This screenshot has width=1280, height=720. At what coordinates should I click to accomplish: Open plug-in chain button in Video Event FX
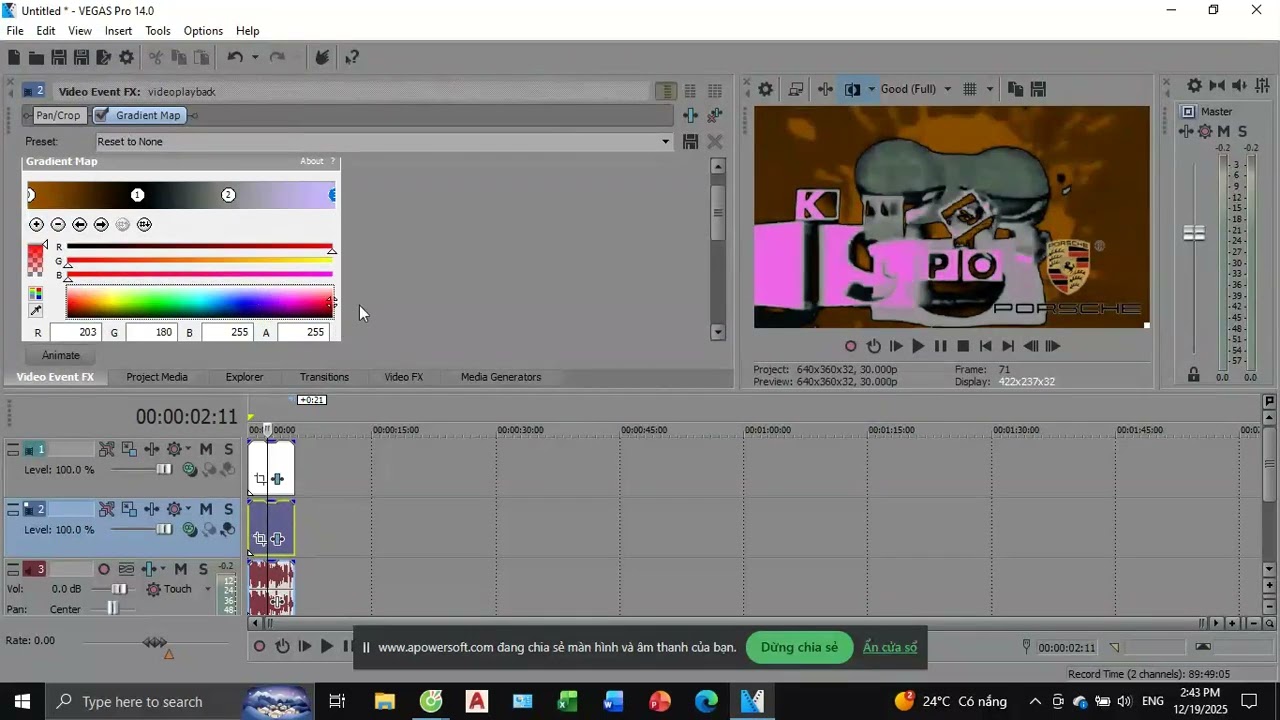[x=690, y=116]
